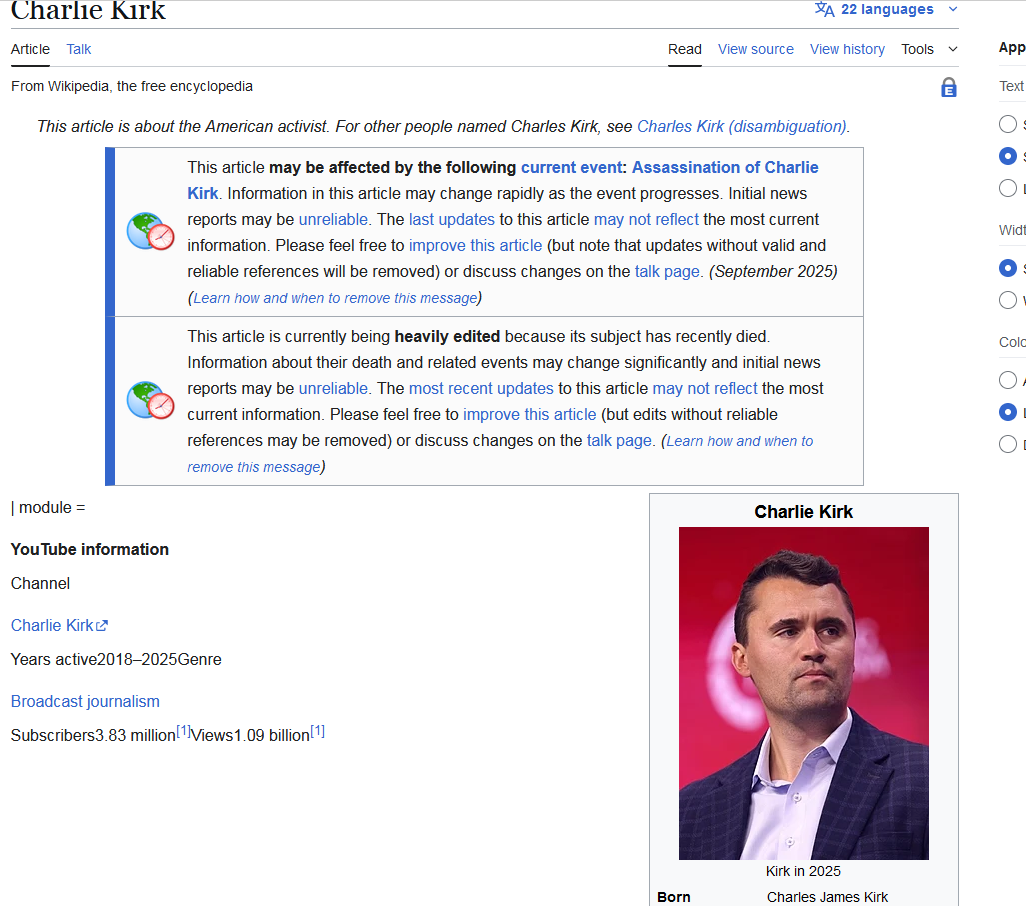Select third radio option under Text
Image resolution: width=1026 pixels, height=906 pixels.
(1008, 188)
